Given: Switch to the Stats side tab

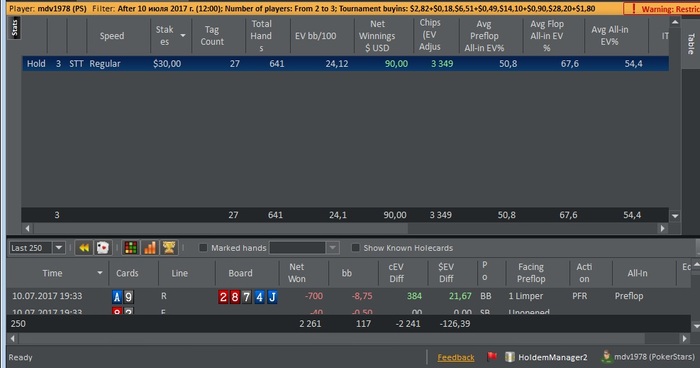Looking at the screenshot, I should [15, 28].
